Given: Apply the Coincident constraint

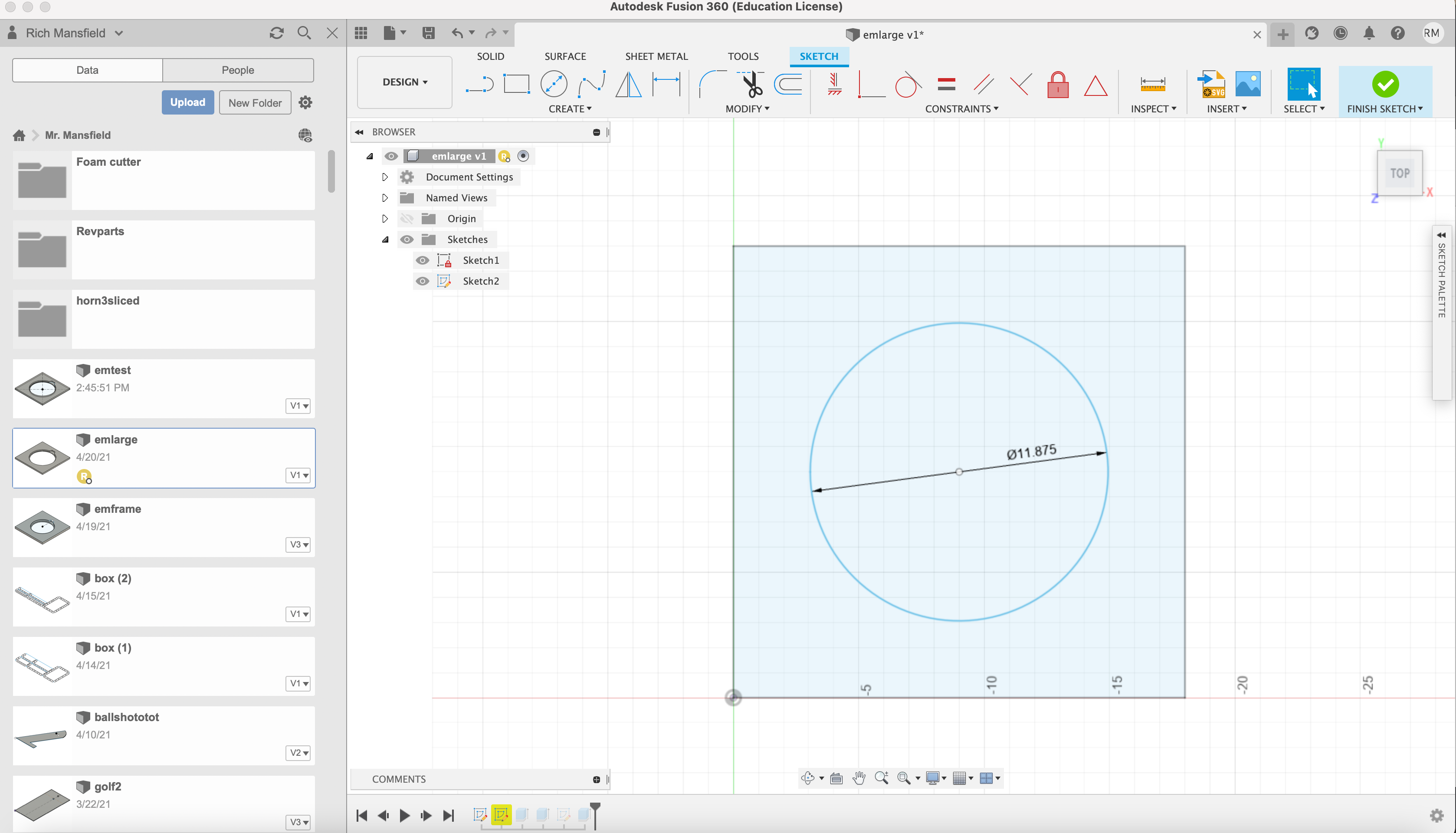Looking at the screenshot, I should click(x=871, y=85).
